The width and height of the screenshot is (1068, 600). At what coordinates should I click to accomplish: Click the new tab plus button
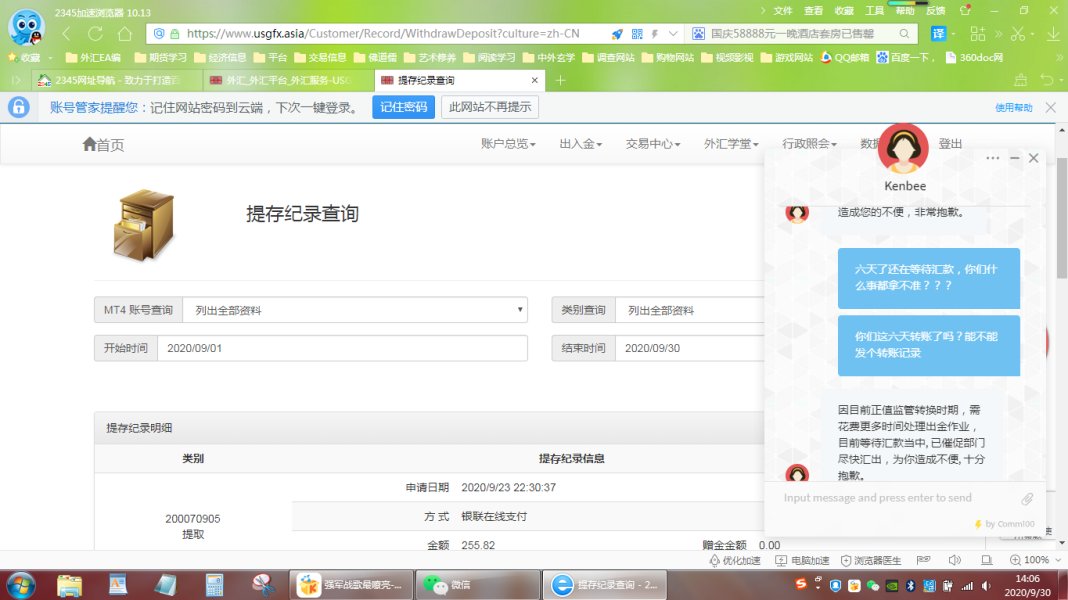(560, 80)
